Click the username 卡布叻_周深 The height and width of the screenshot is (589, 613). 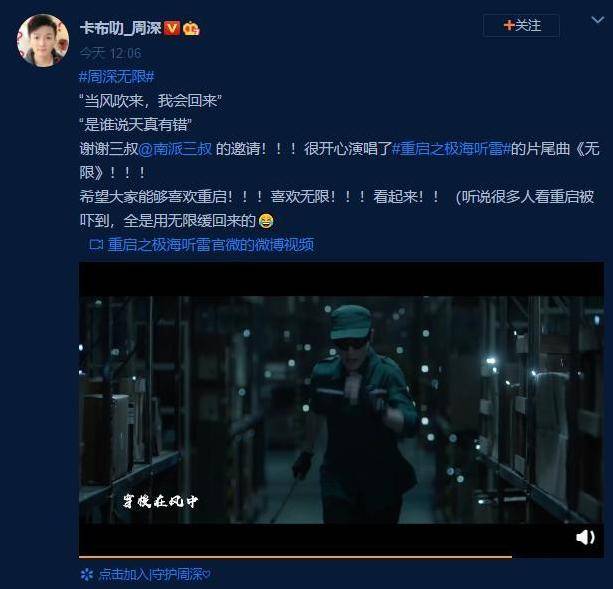[121, 28]
